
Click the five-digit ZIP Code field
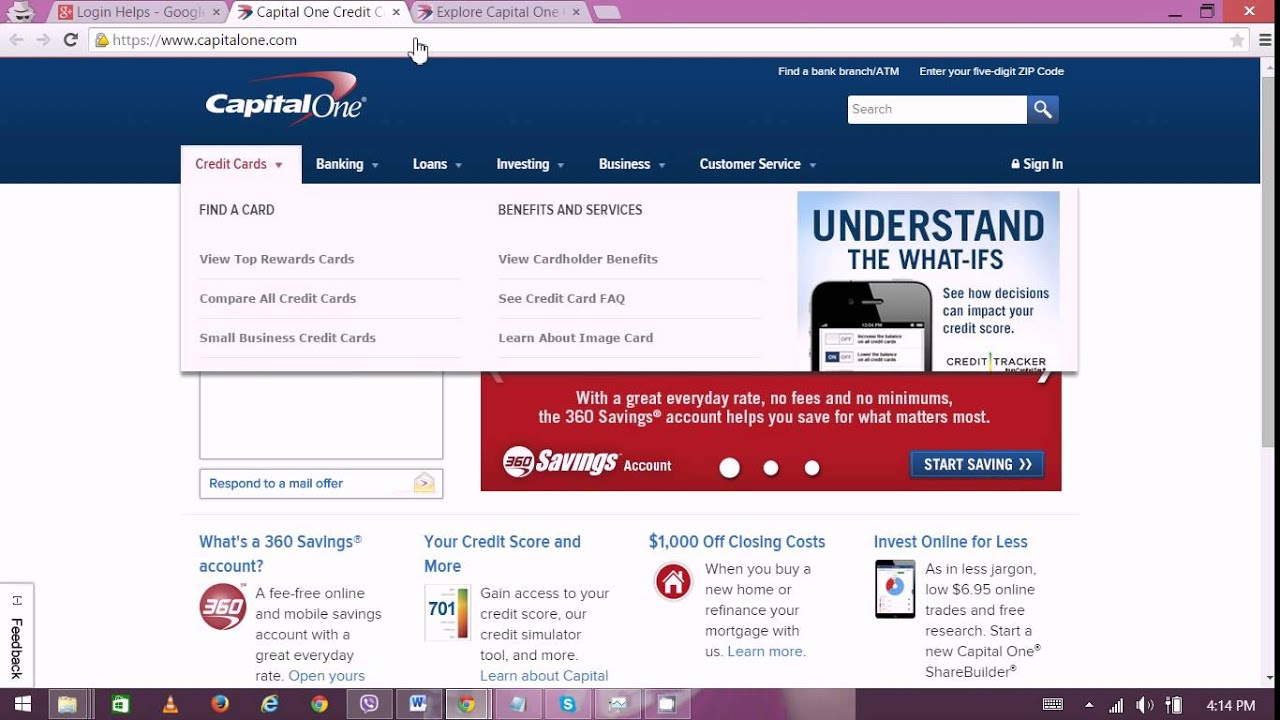[991, 71]
